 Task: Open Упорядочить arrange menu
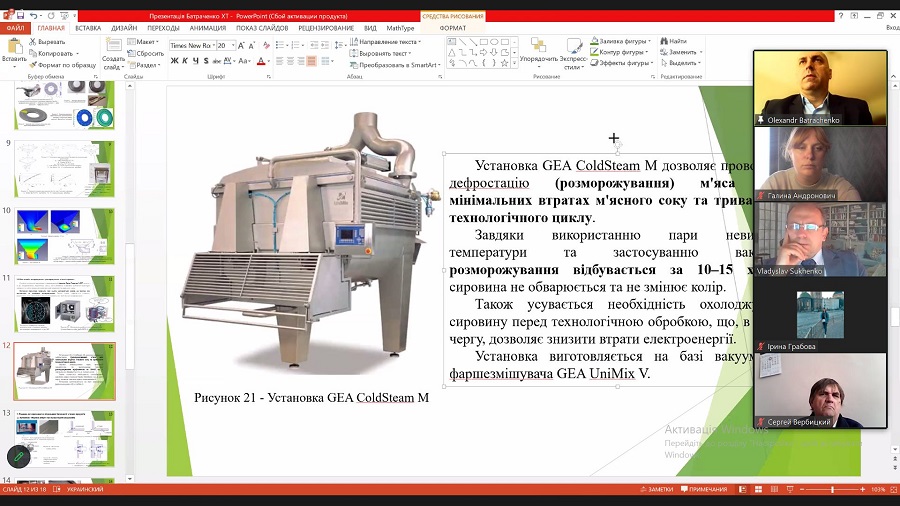[x=538, y=53]
